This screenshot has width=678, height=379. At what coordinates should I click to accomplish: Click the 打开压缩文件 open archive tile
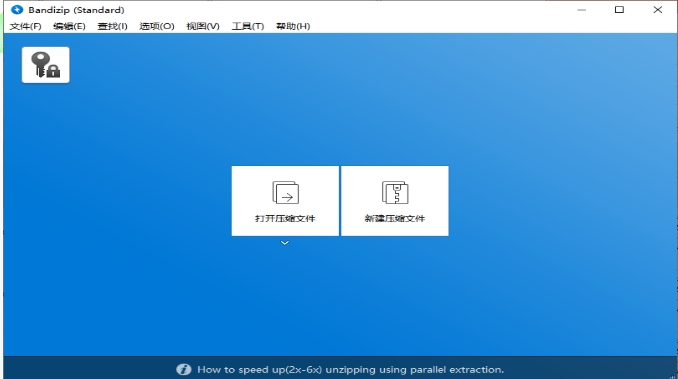coord(285,201)
